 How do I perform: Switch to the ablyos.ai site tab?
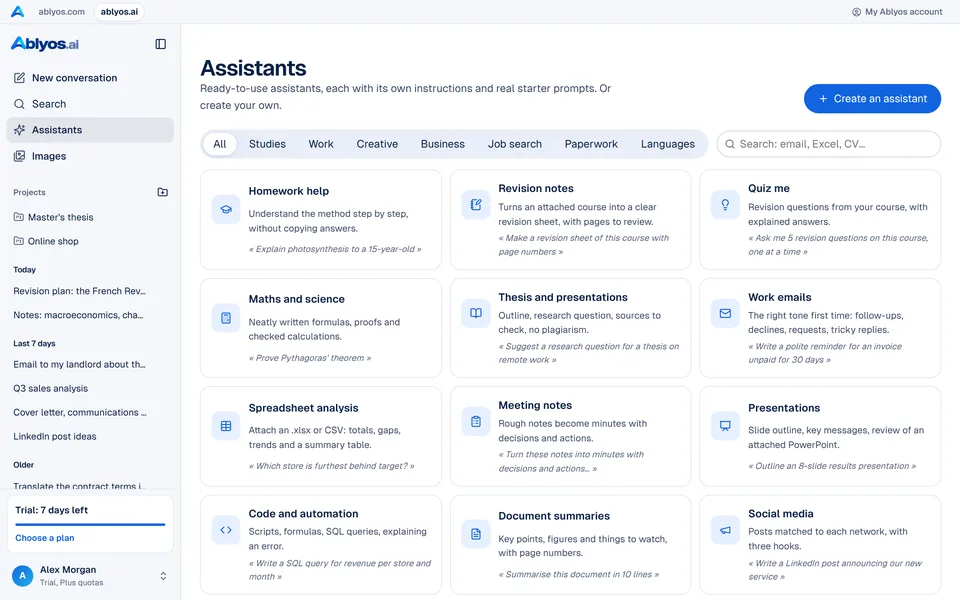[119, 12]
